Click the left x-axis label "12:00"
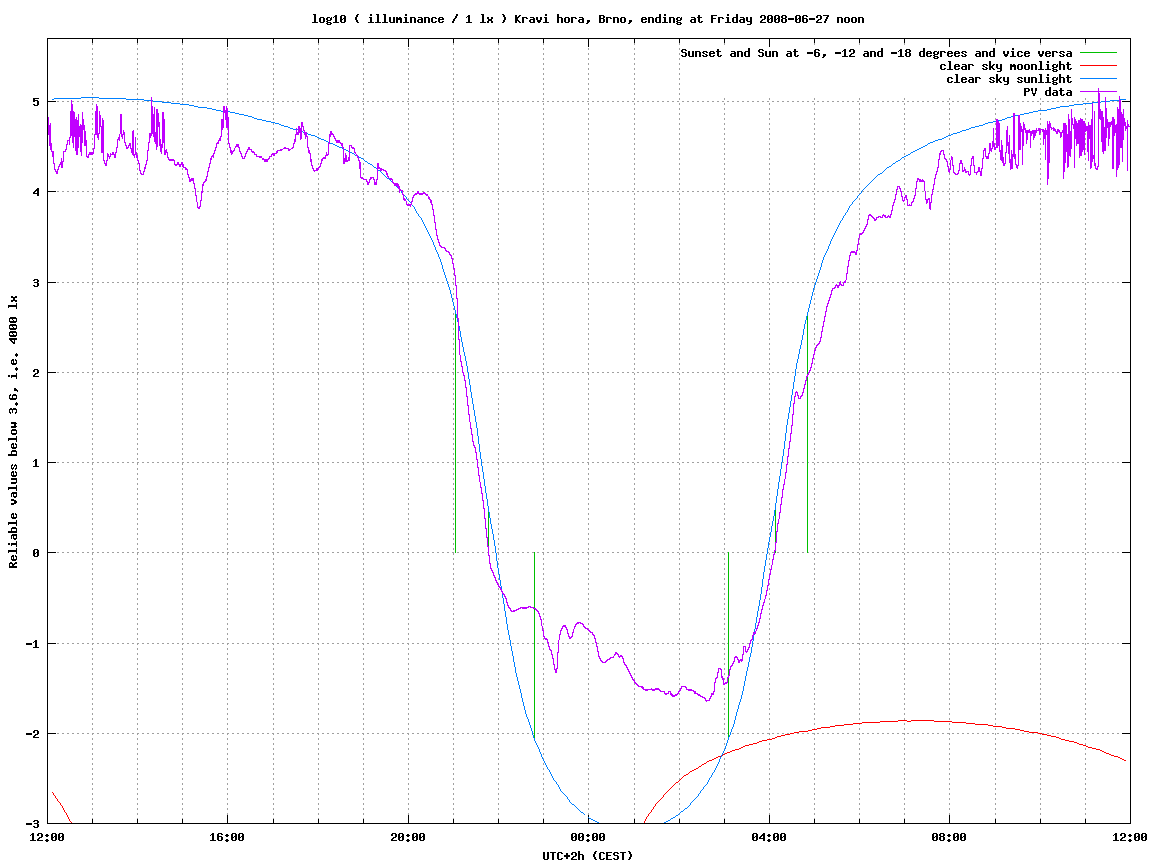Viewport: 1151px width, 863px height. tap(47, 837)
